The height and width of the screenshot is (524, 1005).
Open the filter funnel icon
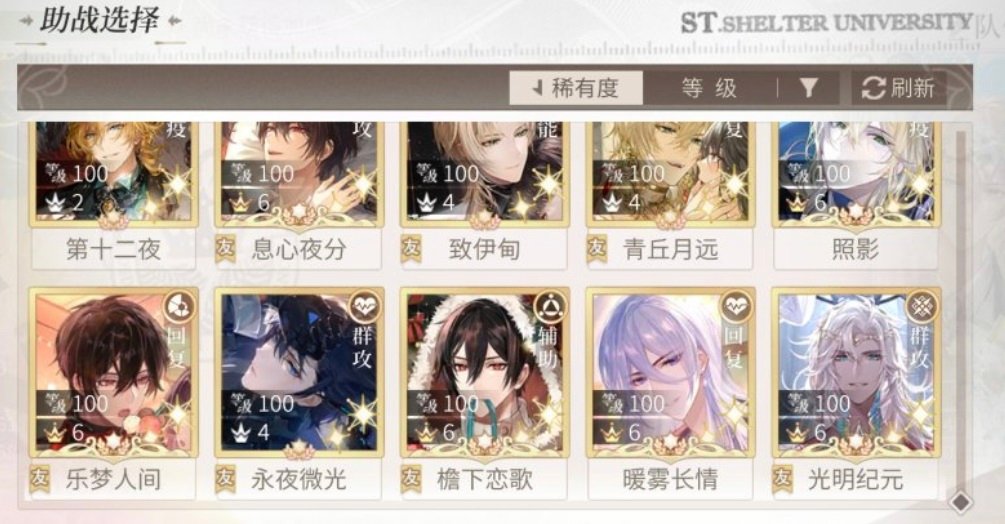point(809,88)
